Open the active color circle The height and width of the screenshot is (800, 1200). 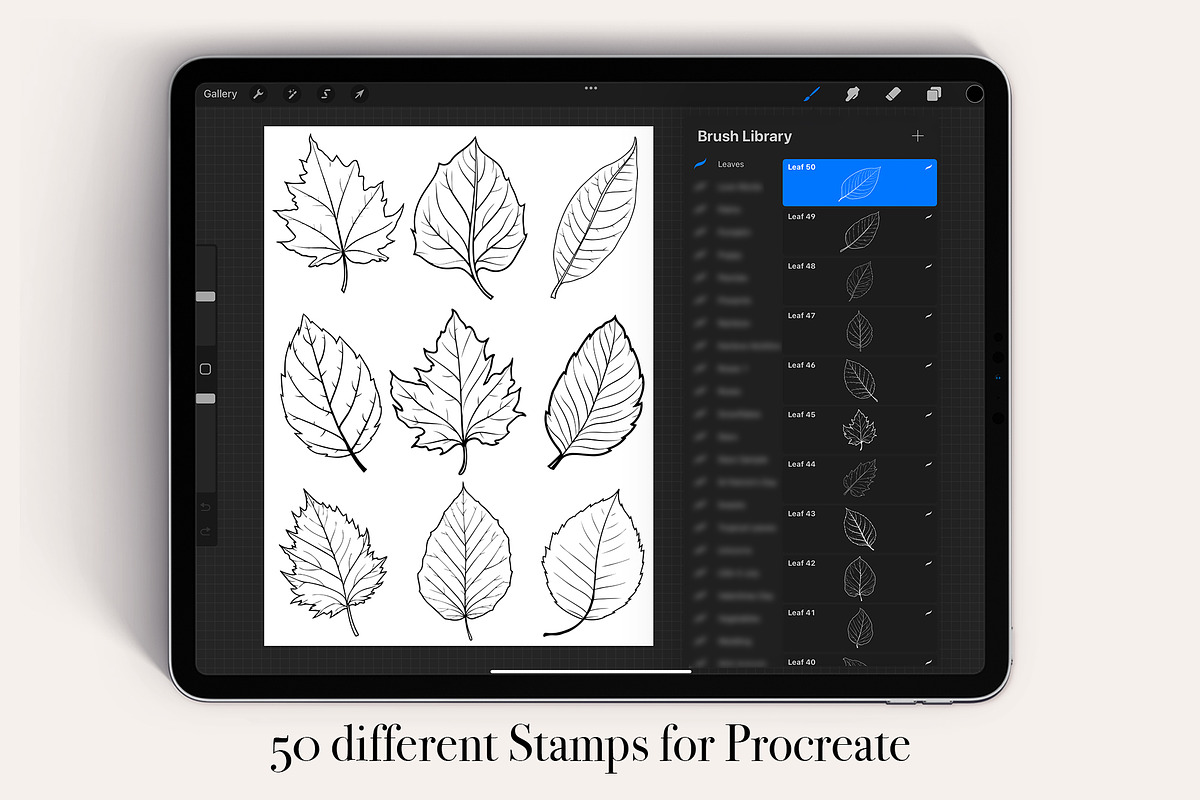pos(974,94)
